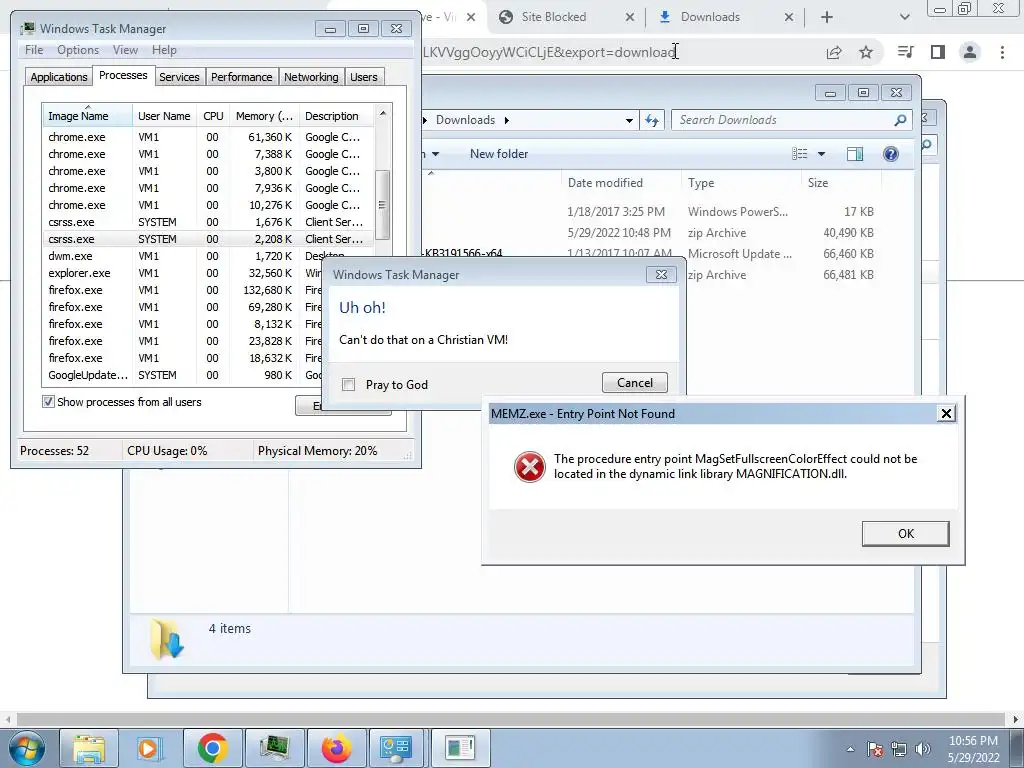Open the File menu in Task Manager

(x=34, y=50)
